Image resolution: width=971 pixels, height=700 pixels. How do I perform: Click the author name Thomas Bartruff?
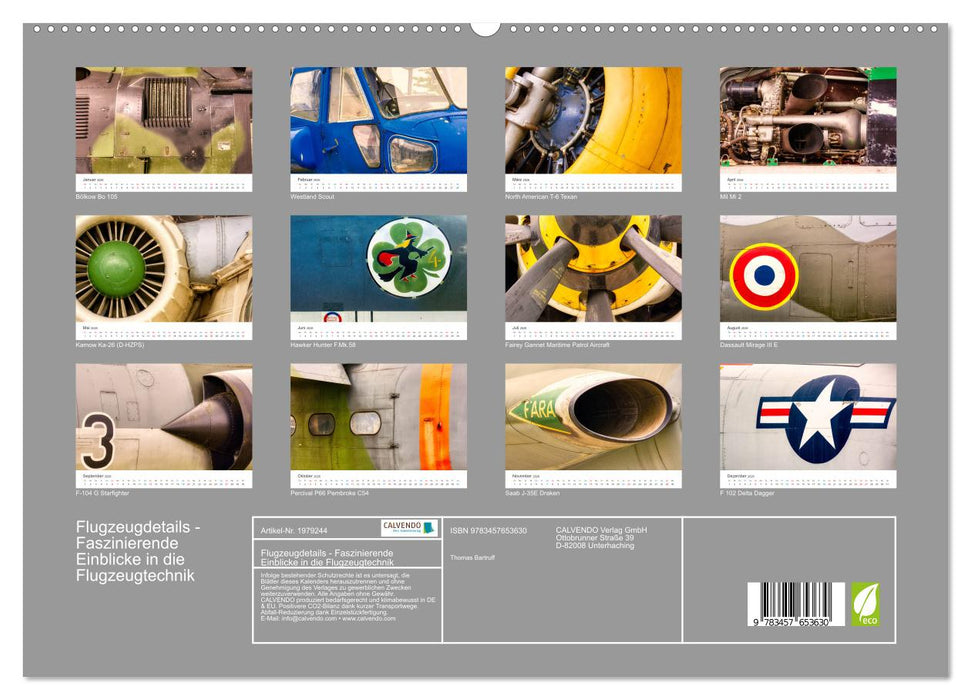pos(474,558)
